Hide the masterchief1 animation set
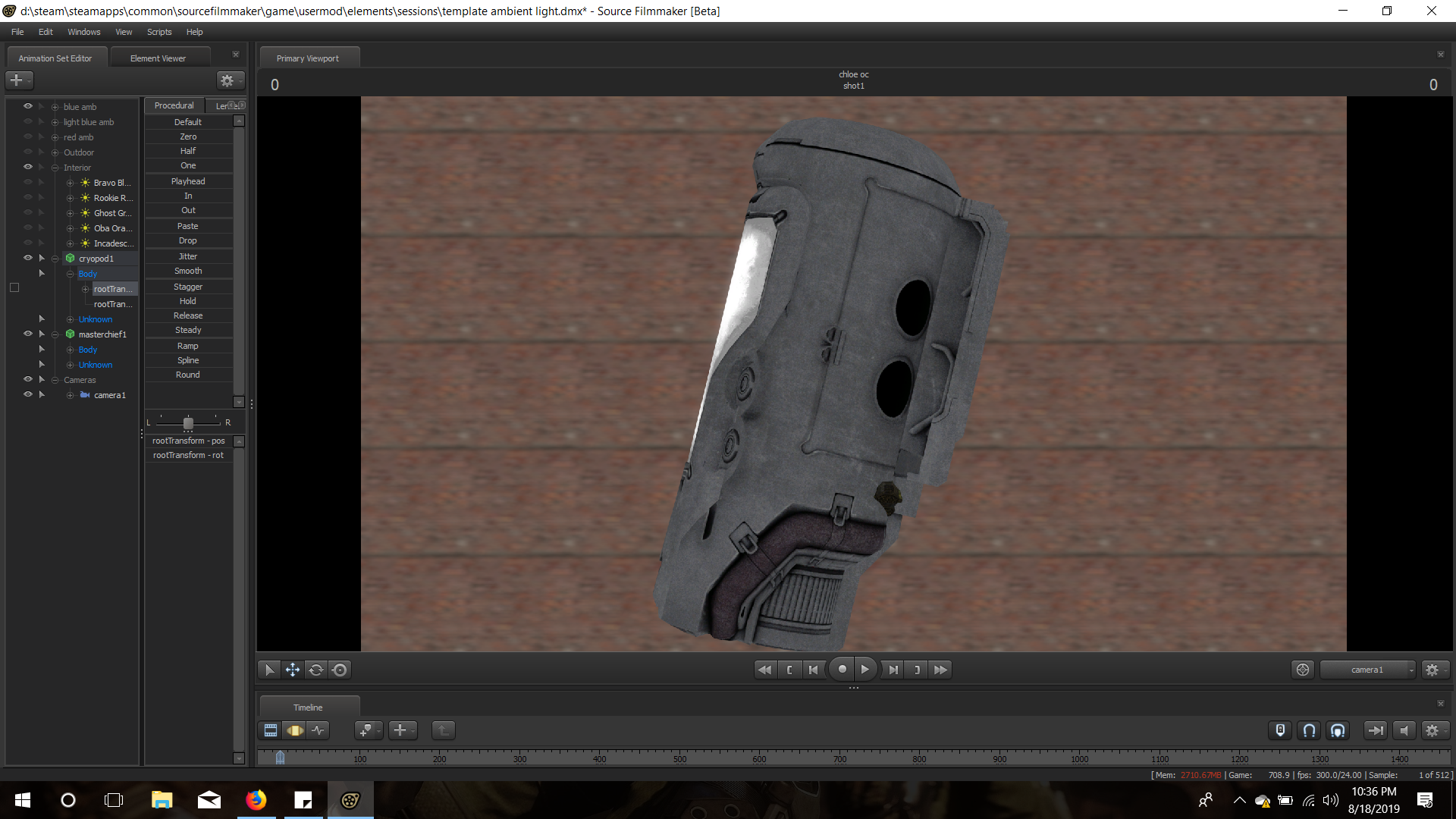This screenshot has height=819, width=1456. [28, 334]
